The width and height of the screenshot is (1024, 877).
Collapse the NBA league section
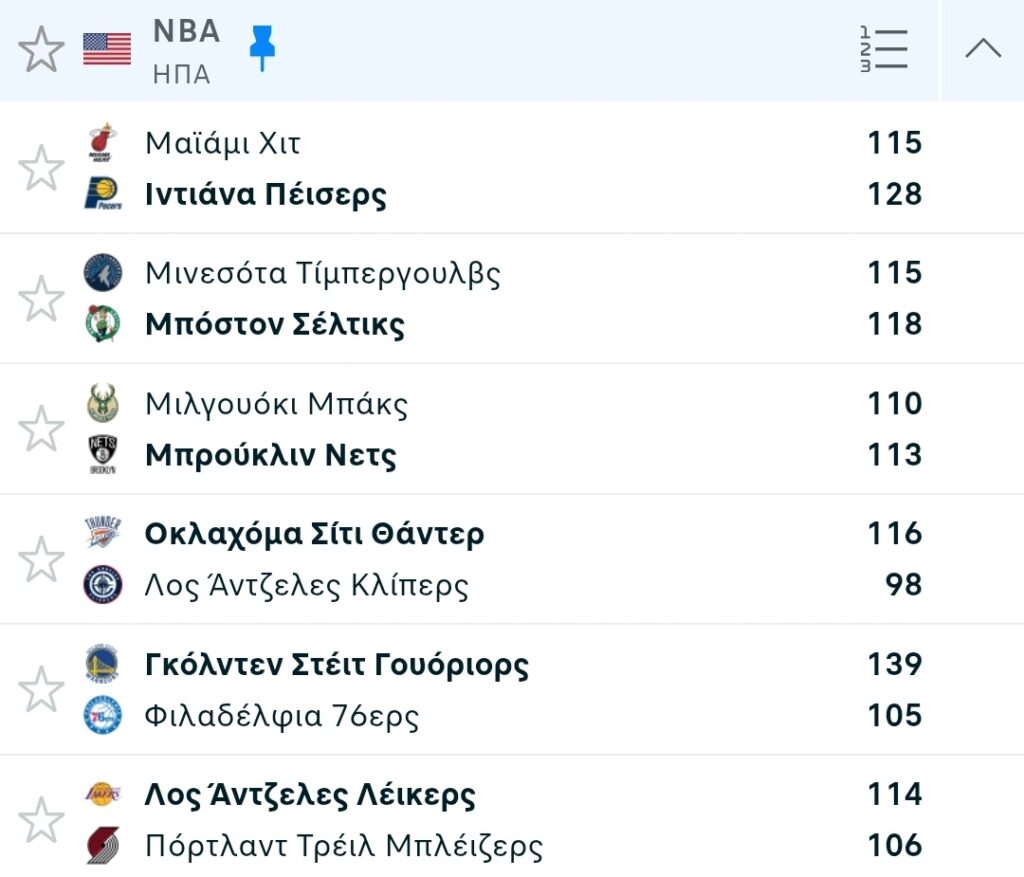tap(982, 49)
